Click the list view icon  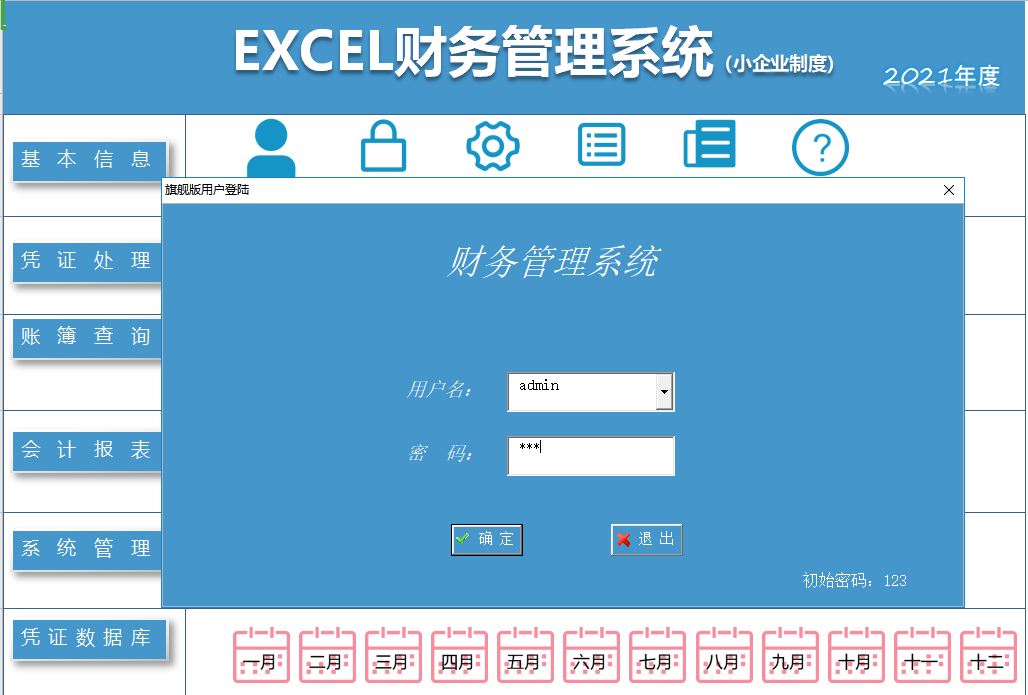[x=601, y=144]
